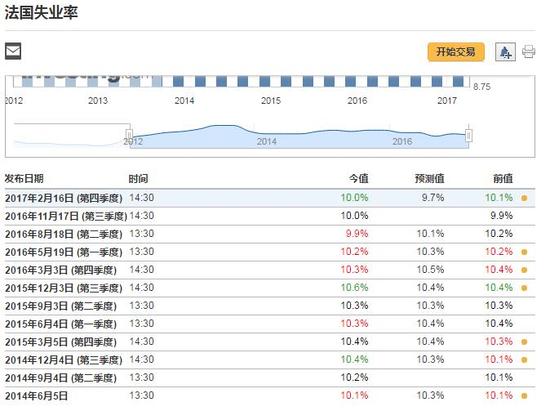Click the right handle of range slider

pyautogui.click(x=469, y=135)
